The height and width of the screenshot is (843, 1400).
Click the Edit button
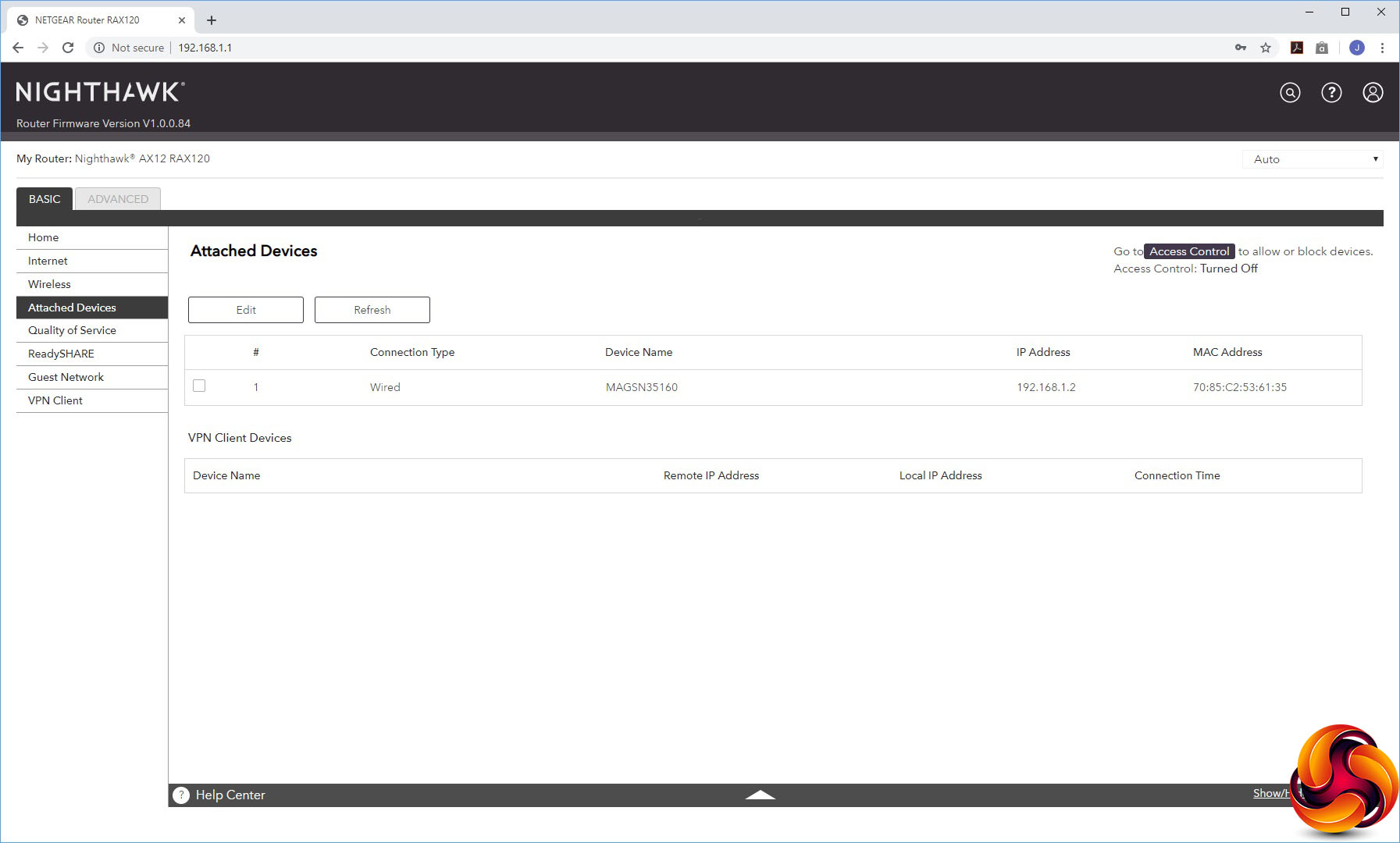246,310
